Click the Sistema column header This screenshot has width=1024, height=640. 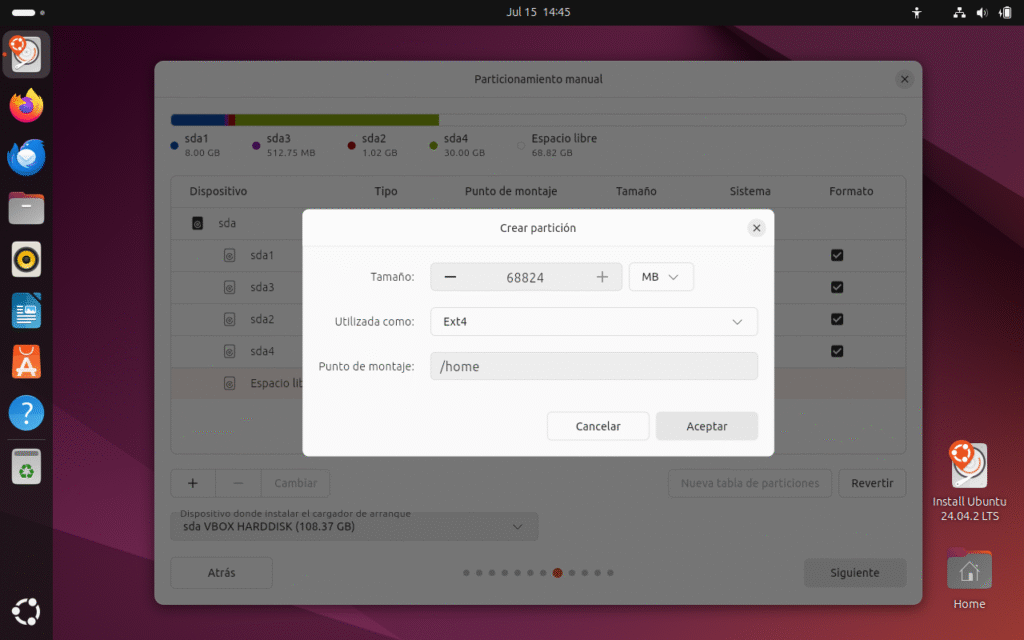pyautogui.click(x=750, y=191)
